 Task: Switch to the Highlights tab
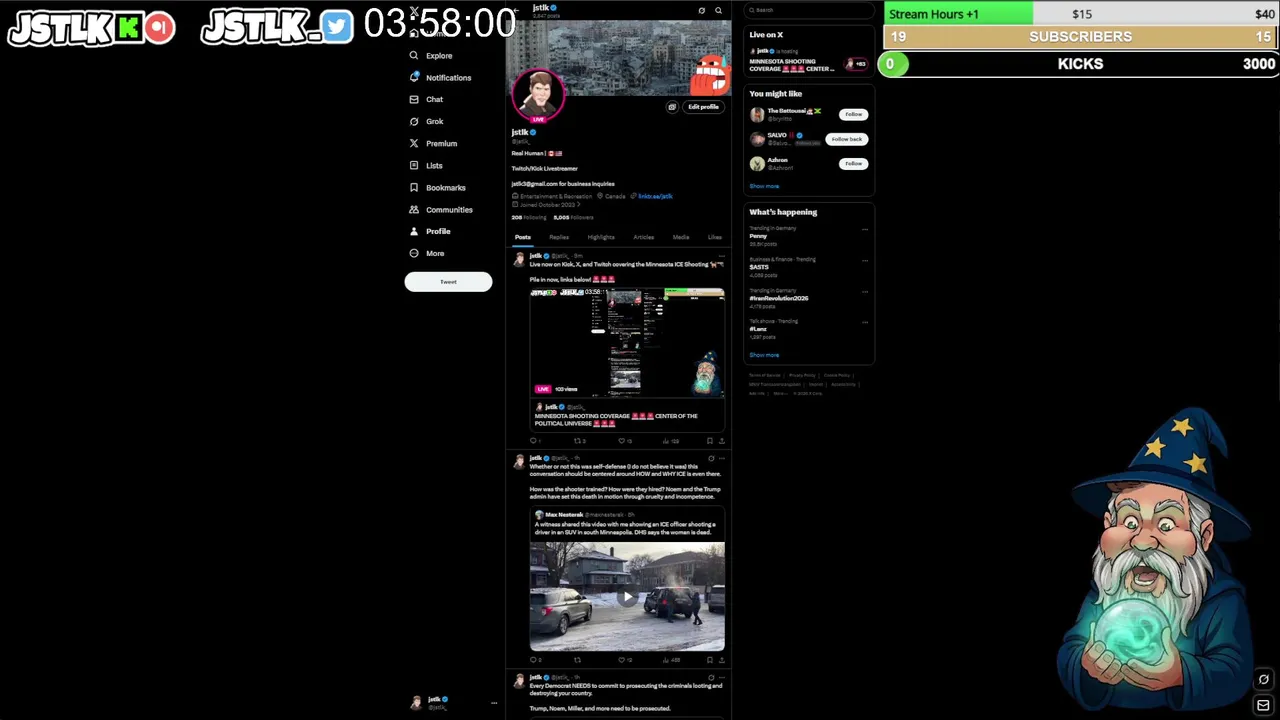pyautogui.click(x=601, y=238)
